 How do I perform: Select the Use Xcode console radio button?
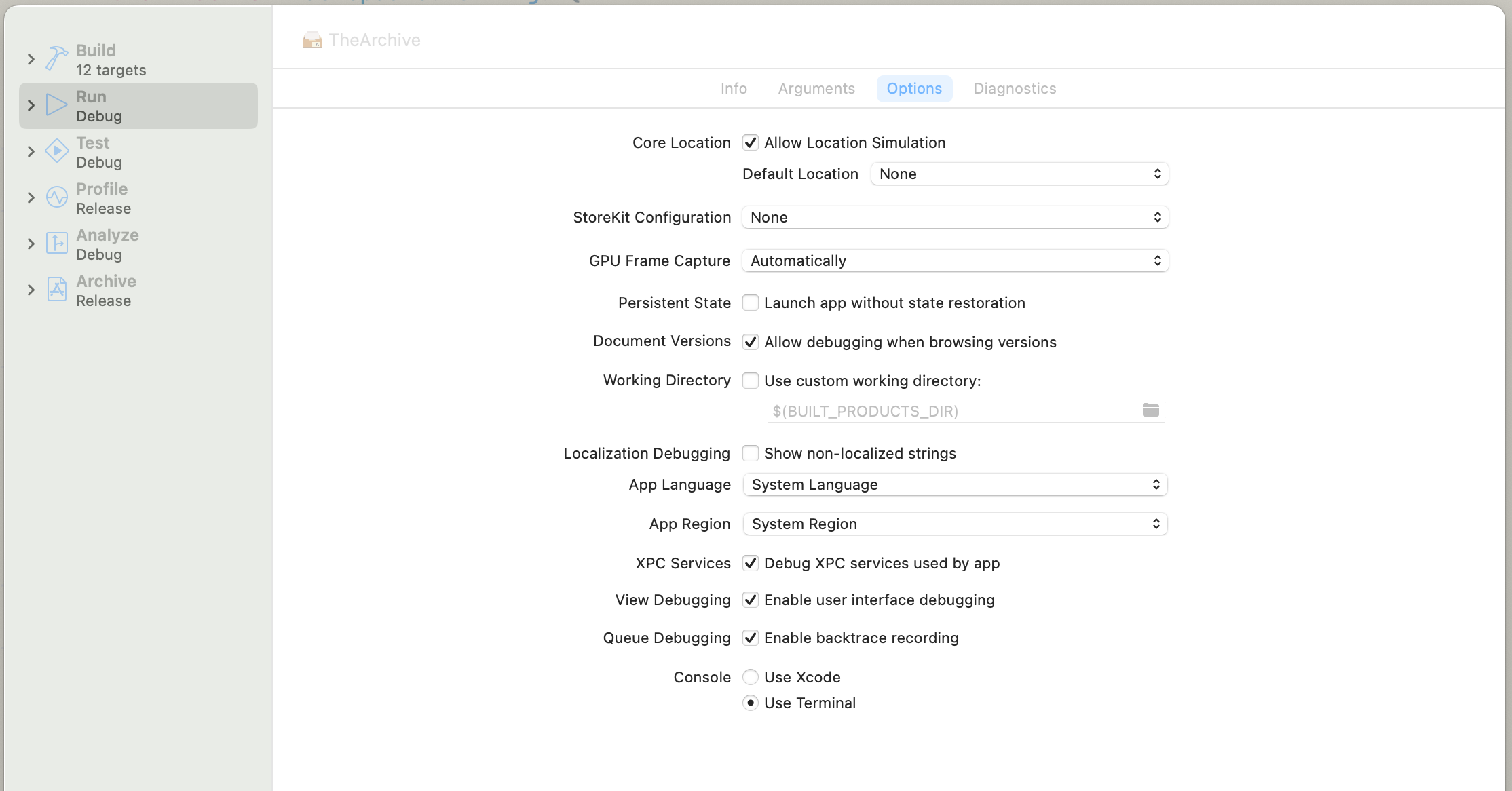pos(751,677)
